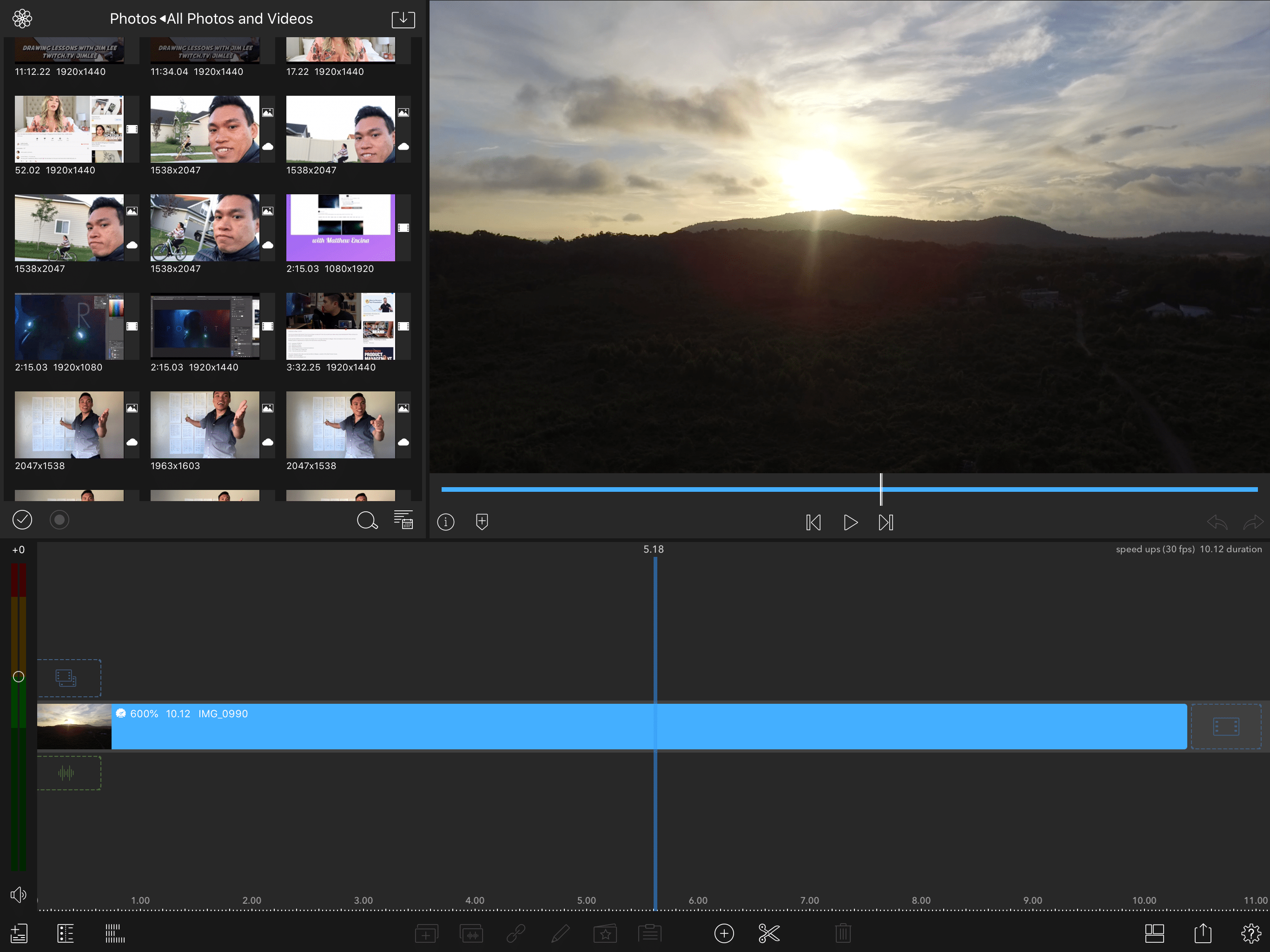The width and height of the screenshot is (1270, 952).
Task: Open the project settings gear icon
Action: (1252, 933)
